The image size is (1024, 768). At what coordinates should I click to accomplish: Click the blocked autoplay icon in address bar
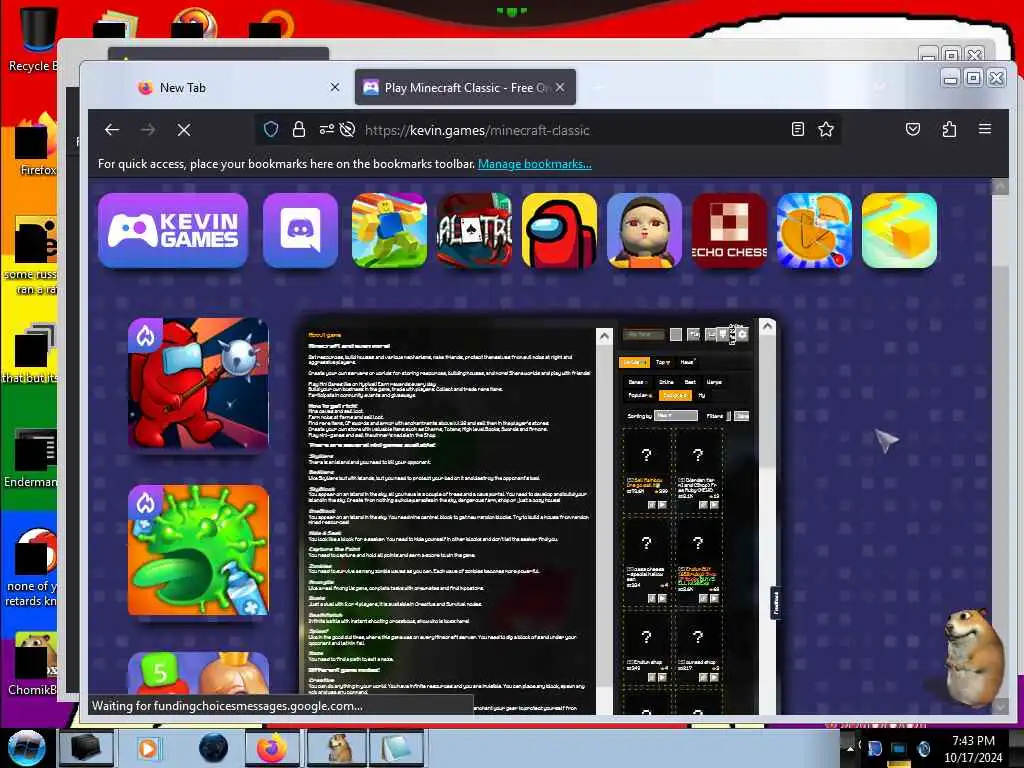[347, 129]
